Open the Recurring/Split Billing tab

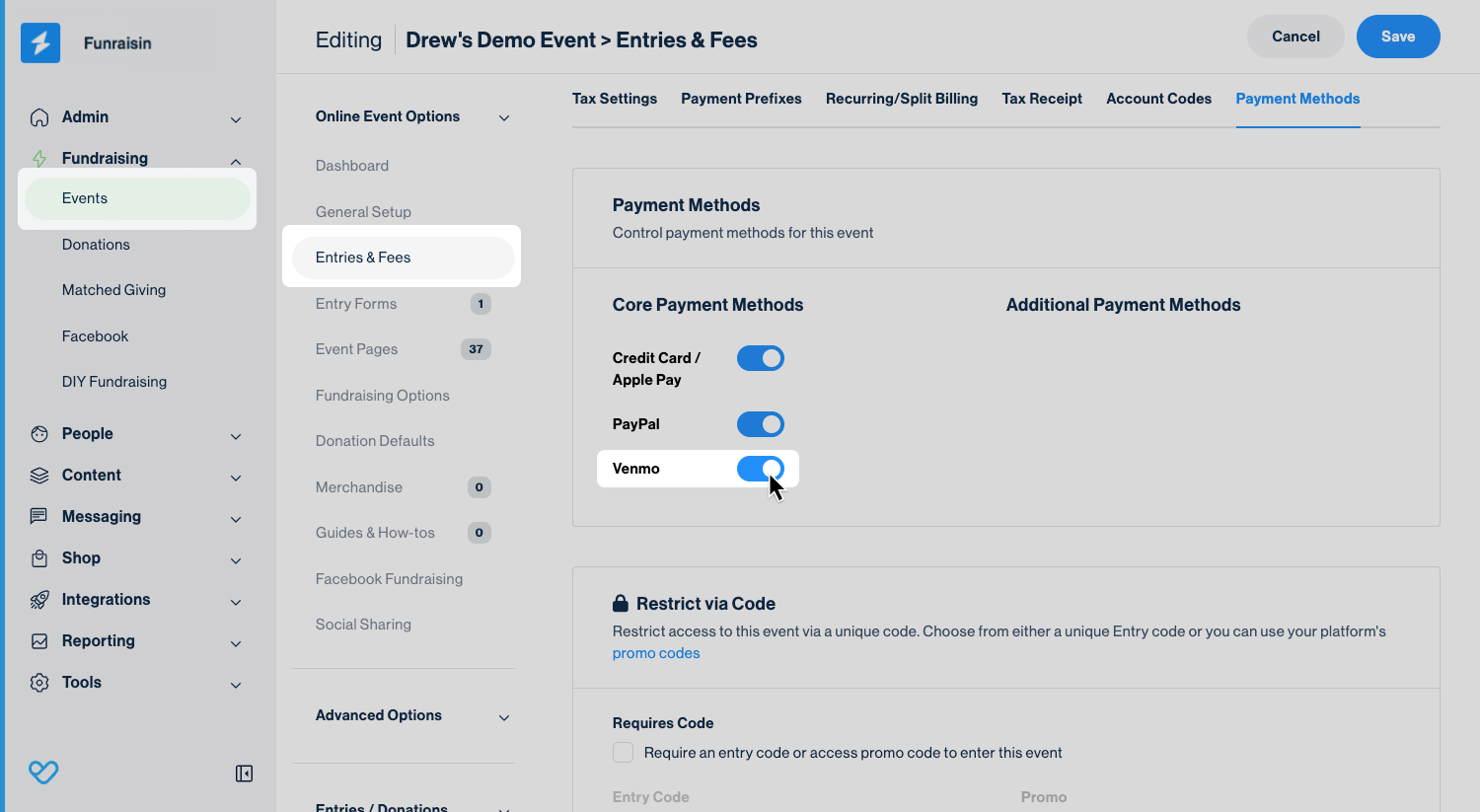[901, 99]
